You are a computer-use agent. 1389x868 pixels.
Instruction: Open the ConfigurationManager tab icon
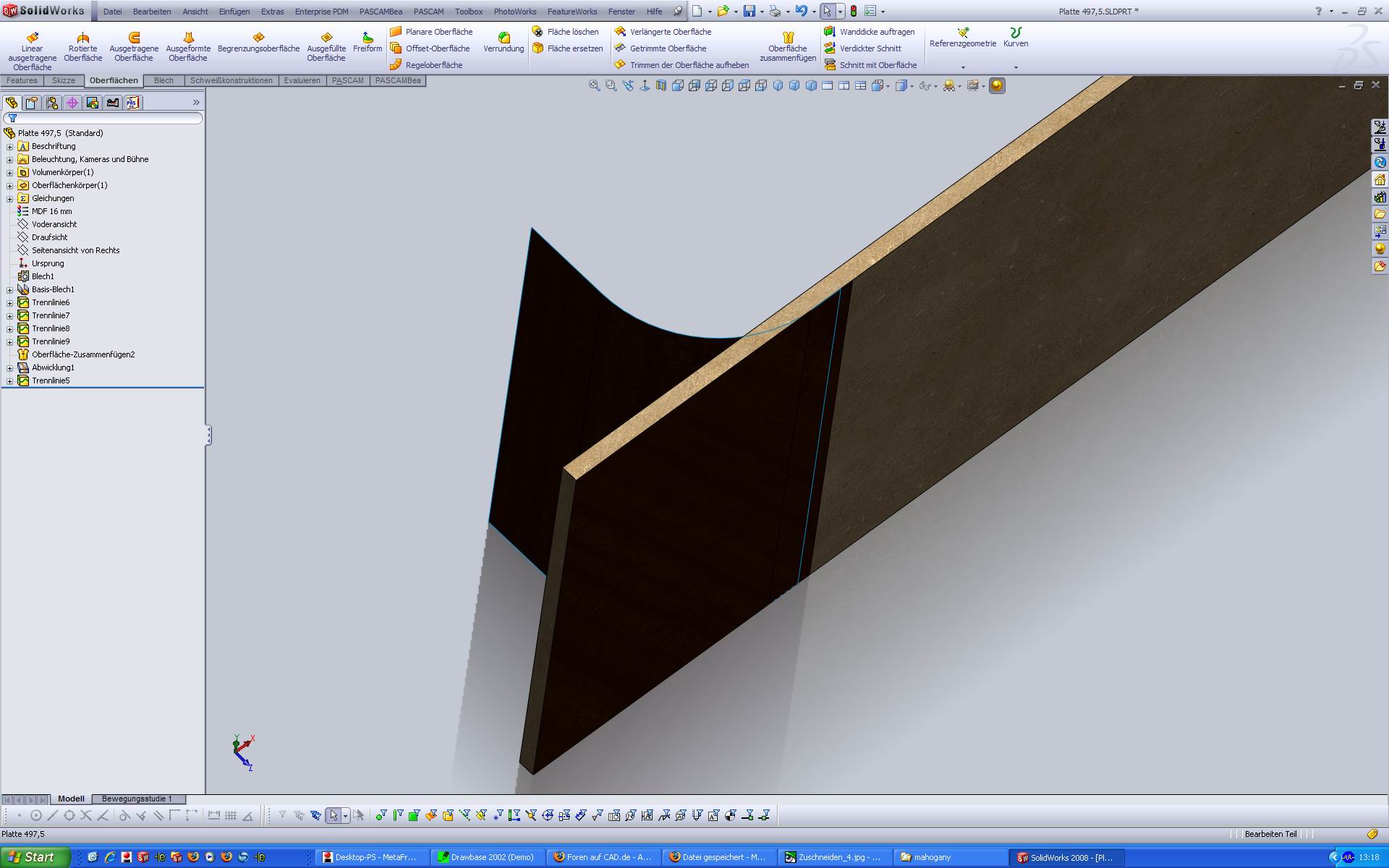point(52,103)
